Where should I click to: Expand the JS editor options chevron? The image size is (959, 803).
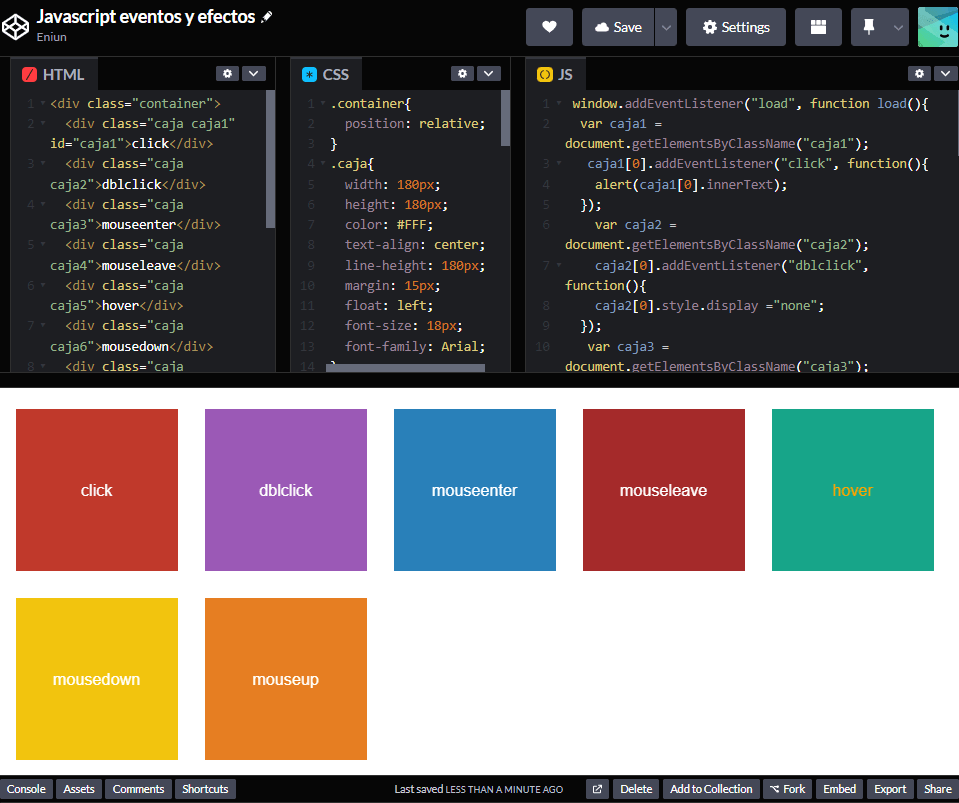click(x=946, y=73)
